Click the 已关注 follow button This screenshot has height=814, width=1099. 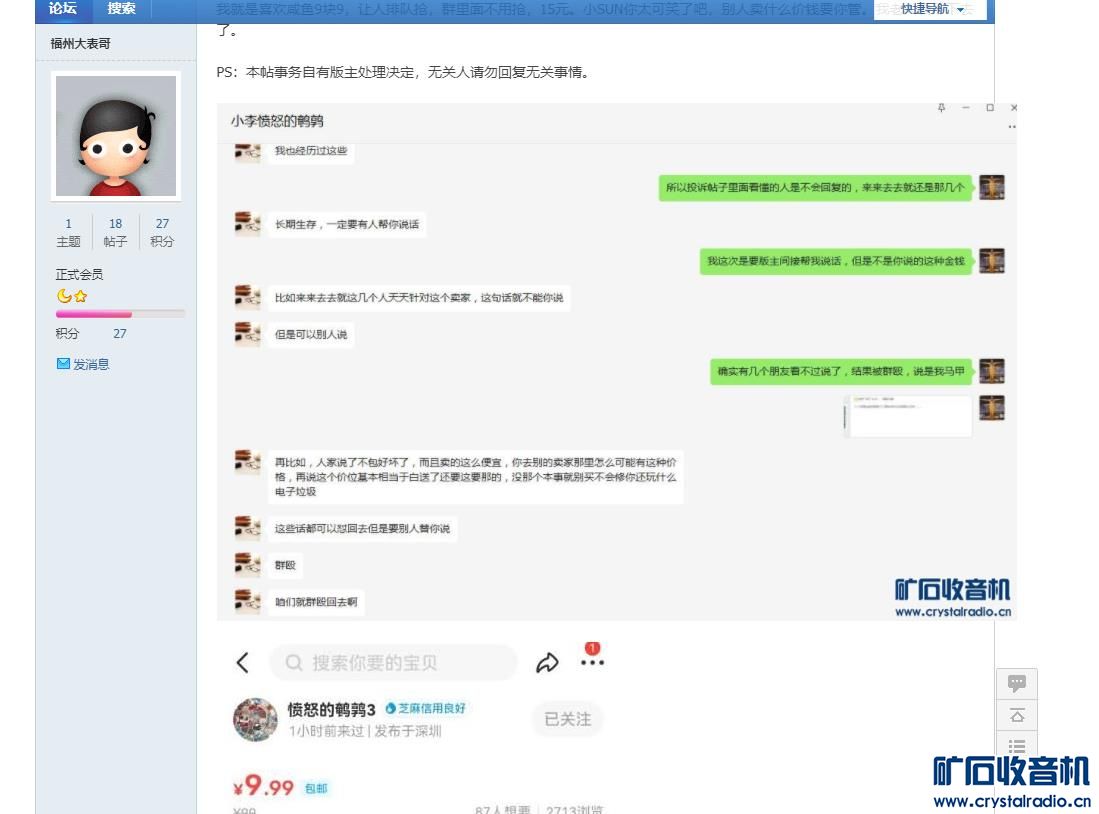coord(568,719)
